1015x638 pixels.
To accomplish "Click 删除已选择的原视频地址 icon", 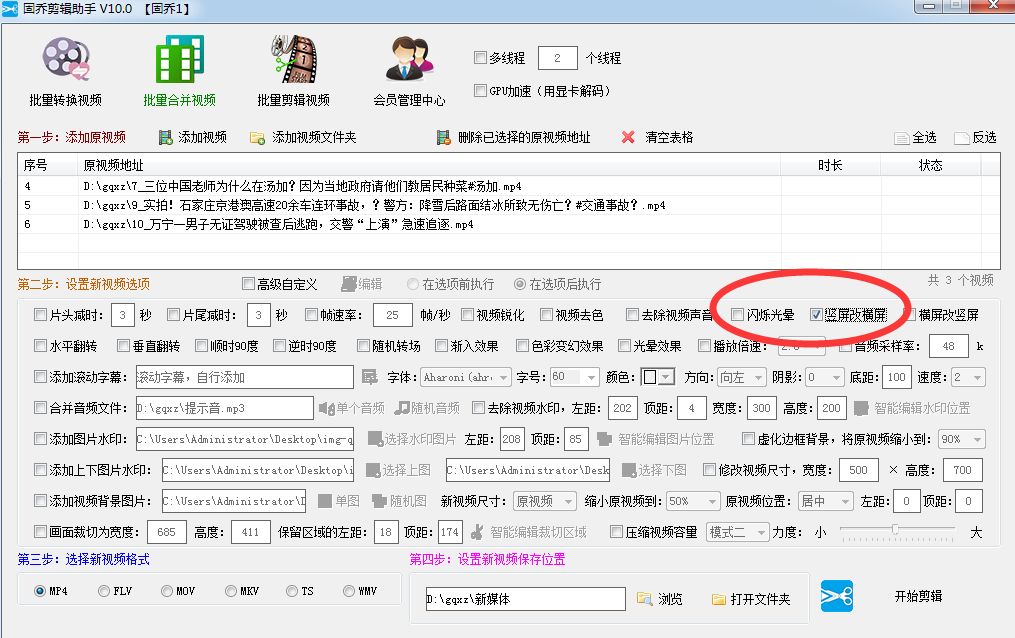I will point(443,137).
